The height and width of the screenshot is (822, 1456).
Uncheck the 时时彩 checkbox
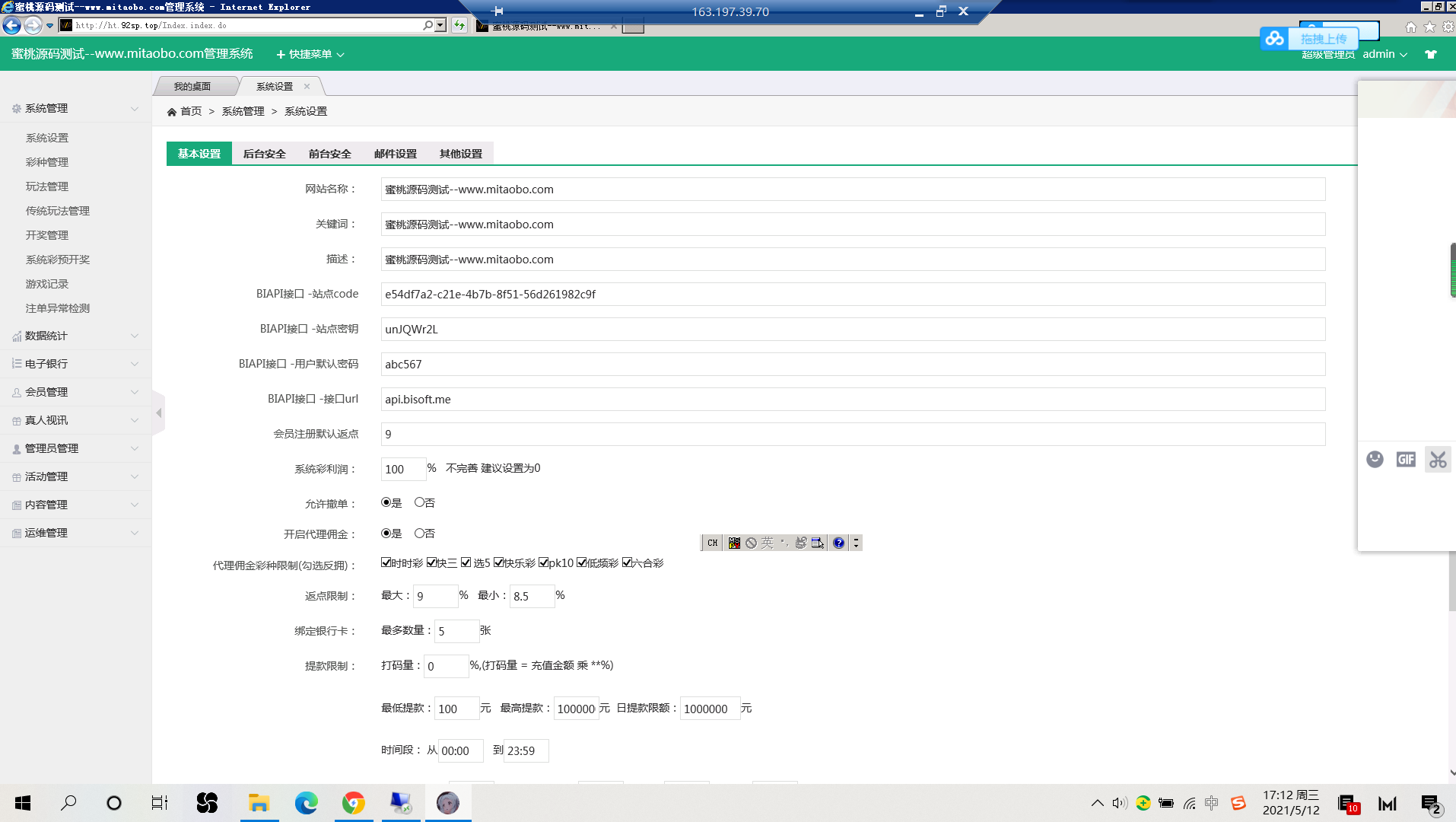pyautogui.click(x=386, y=562)
